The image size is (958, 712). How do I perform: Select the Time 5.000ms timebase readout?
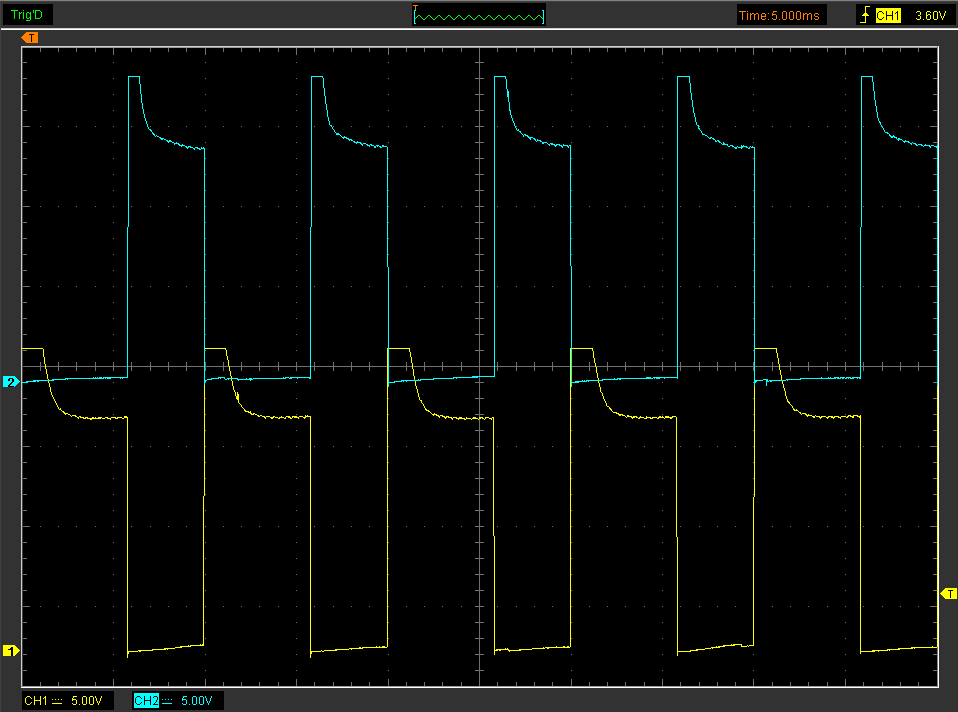pos(781,15)
